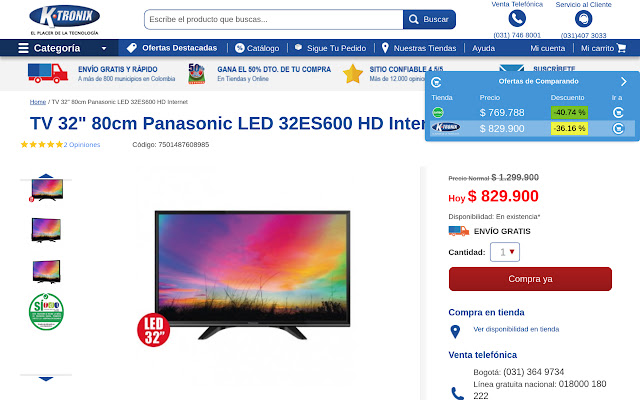This screenshot has width=640, height=400.
Task: Open Ofertas Destacadas menu item
Action: (x=172, y=48)
